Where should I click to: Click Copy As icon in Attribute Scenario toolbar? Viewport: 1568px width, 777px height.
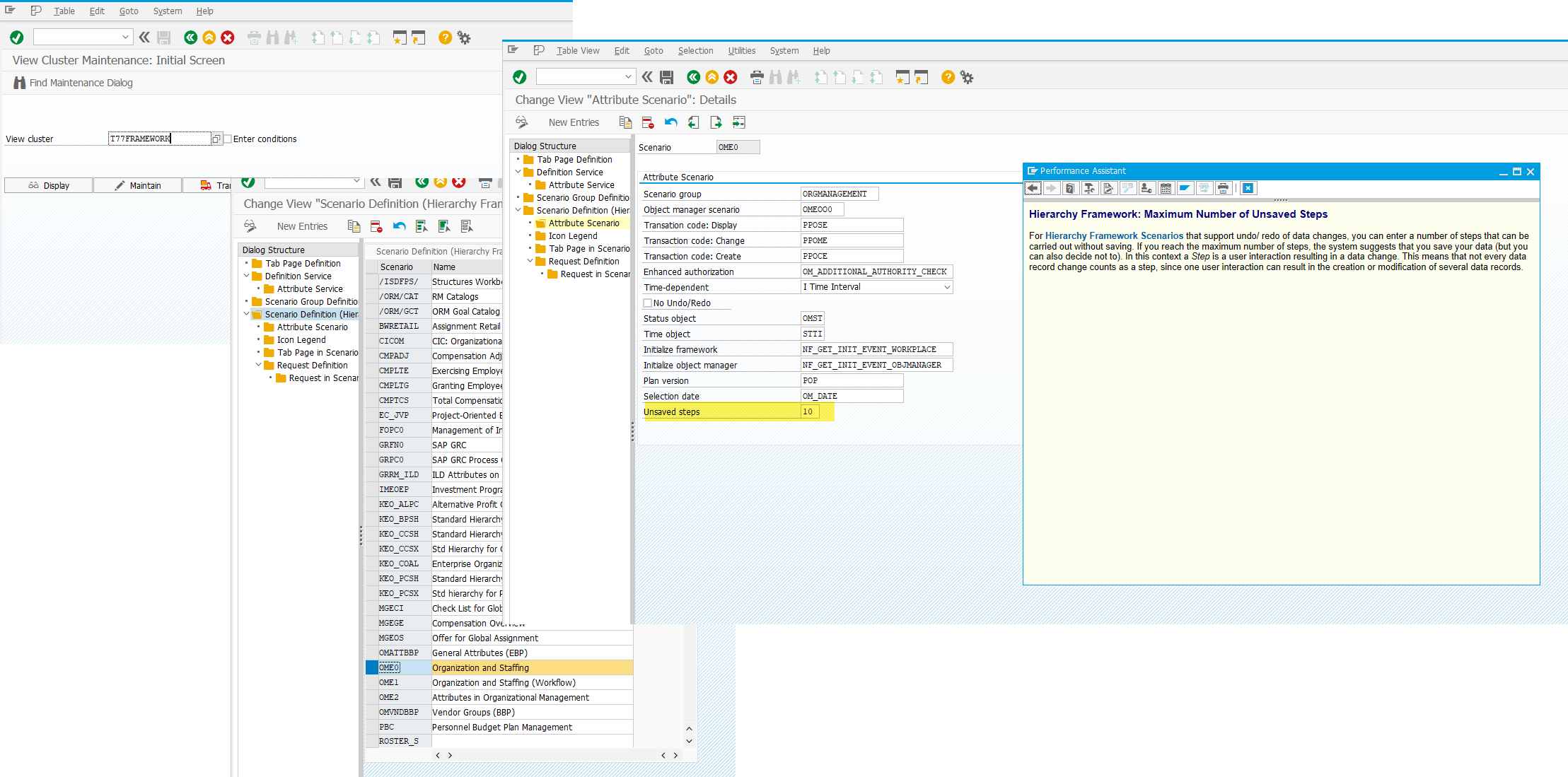click(625, 122)
